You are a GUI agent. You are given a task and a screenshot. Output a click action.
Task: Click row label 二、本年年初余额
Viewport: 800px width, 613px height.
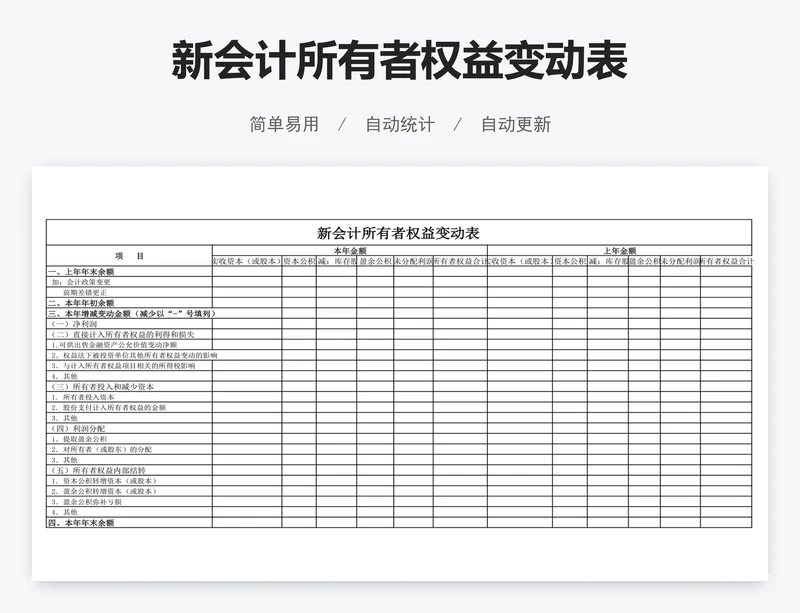tap(81, 303)
